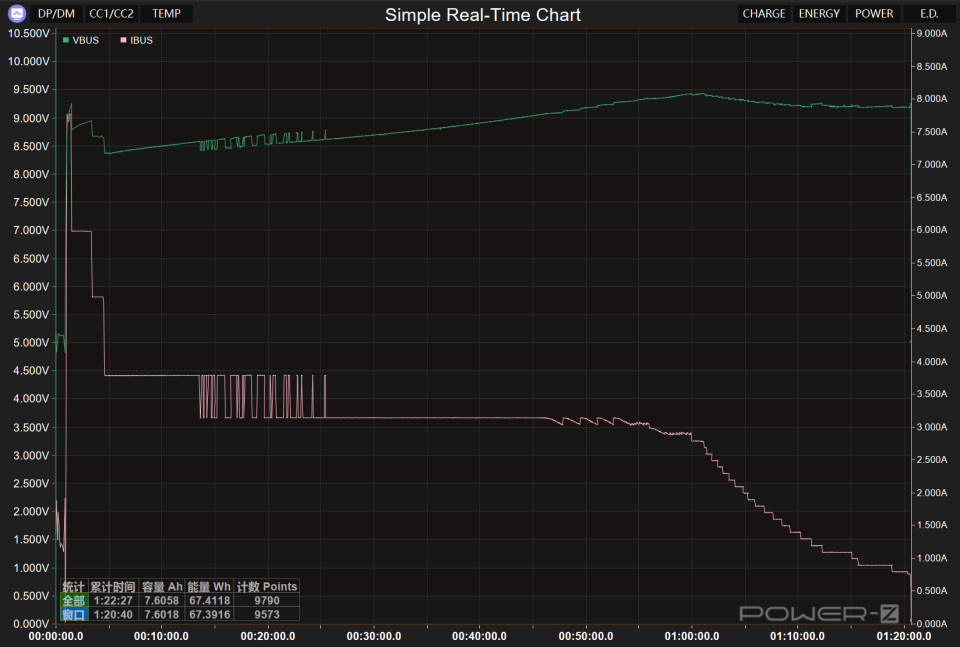The width and height of the screenshot is (960, 647).
Task: Toggle the CC1/CC2 data series
Action: click(111, 13)
